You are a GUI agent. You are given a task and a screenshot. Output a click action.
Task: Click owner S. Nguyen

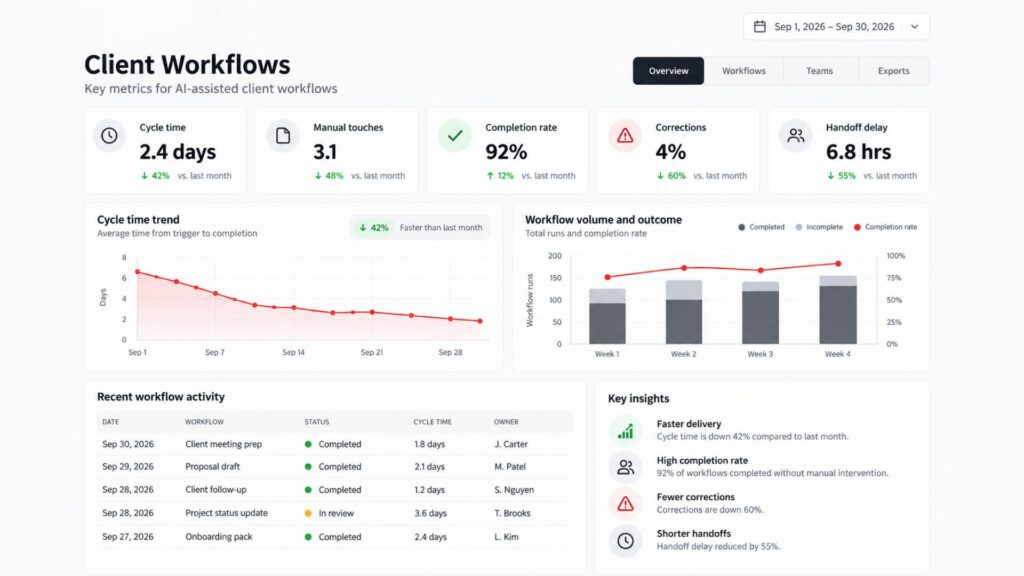pyautogui.click(x=514, y=490)
